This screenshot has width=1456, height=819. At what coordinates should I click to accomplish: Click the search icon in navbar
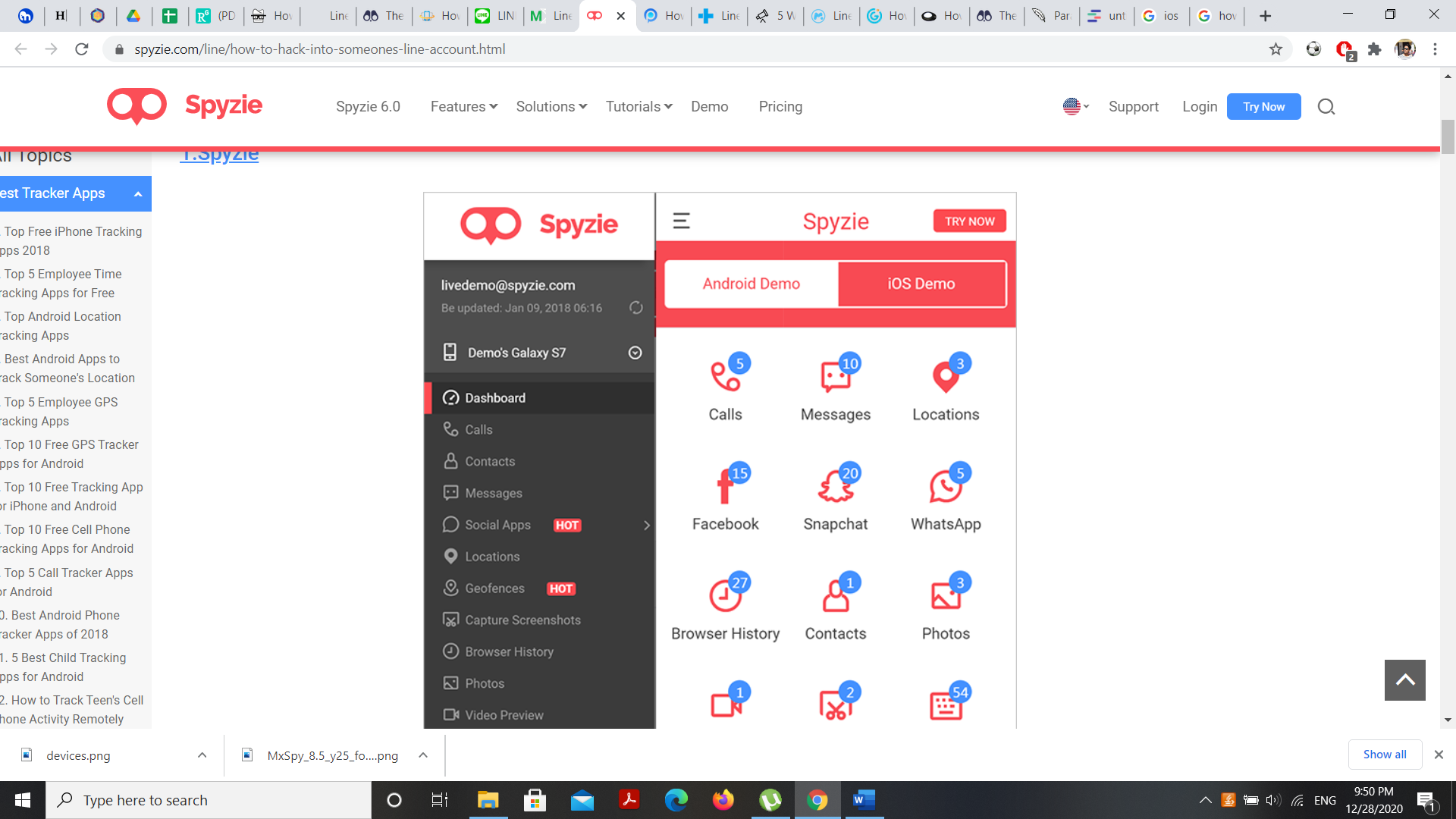1328,106
